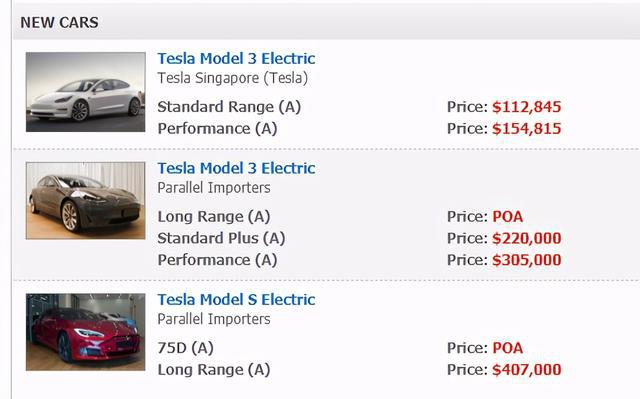
Task: Select Model S Long Range (A) variant
Action: 214,370
